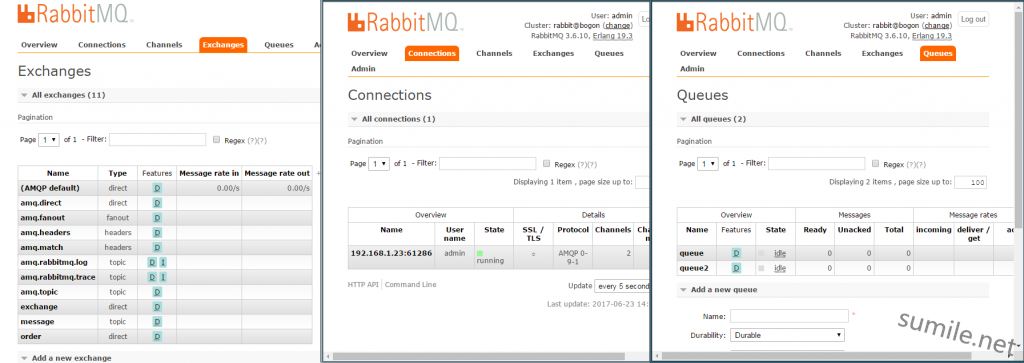1024x363 pixels.
Task: Click the idle state text of the queue row
Action: click(780, 253)
